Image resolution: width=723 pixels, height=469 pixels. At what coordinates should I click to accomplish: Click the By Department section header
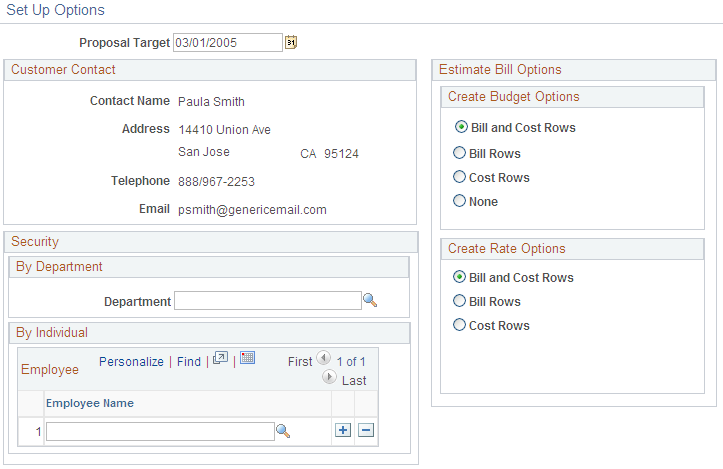(59, 267)
